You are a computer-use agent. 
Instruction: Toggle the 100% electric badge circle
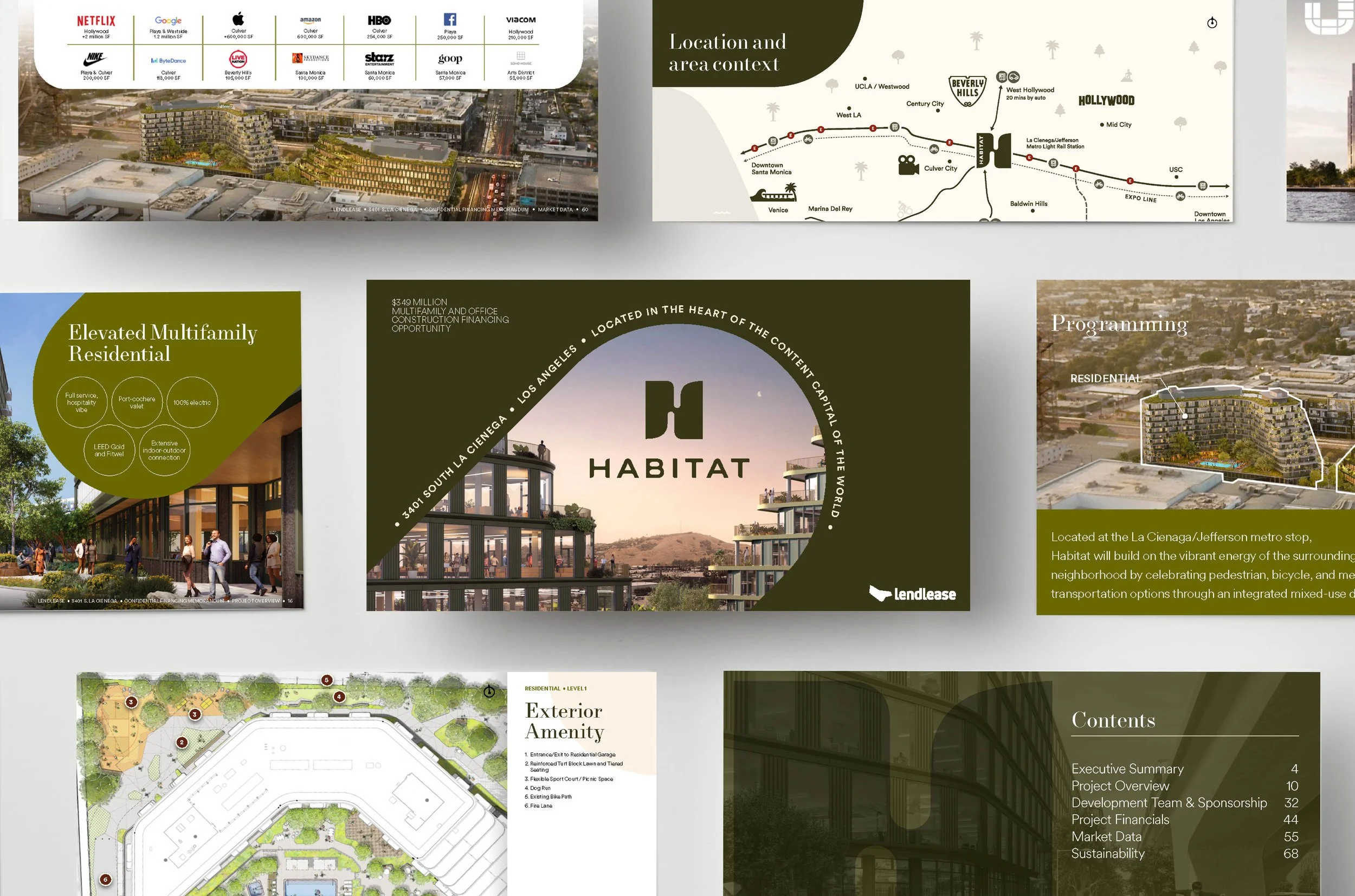tap(192, 402)
